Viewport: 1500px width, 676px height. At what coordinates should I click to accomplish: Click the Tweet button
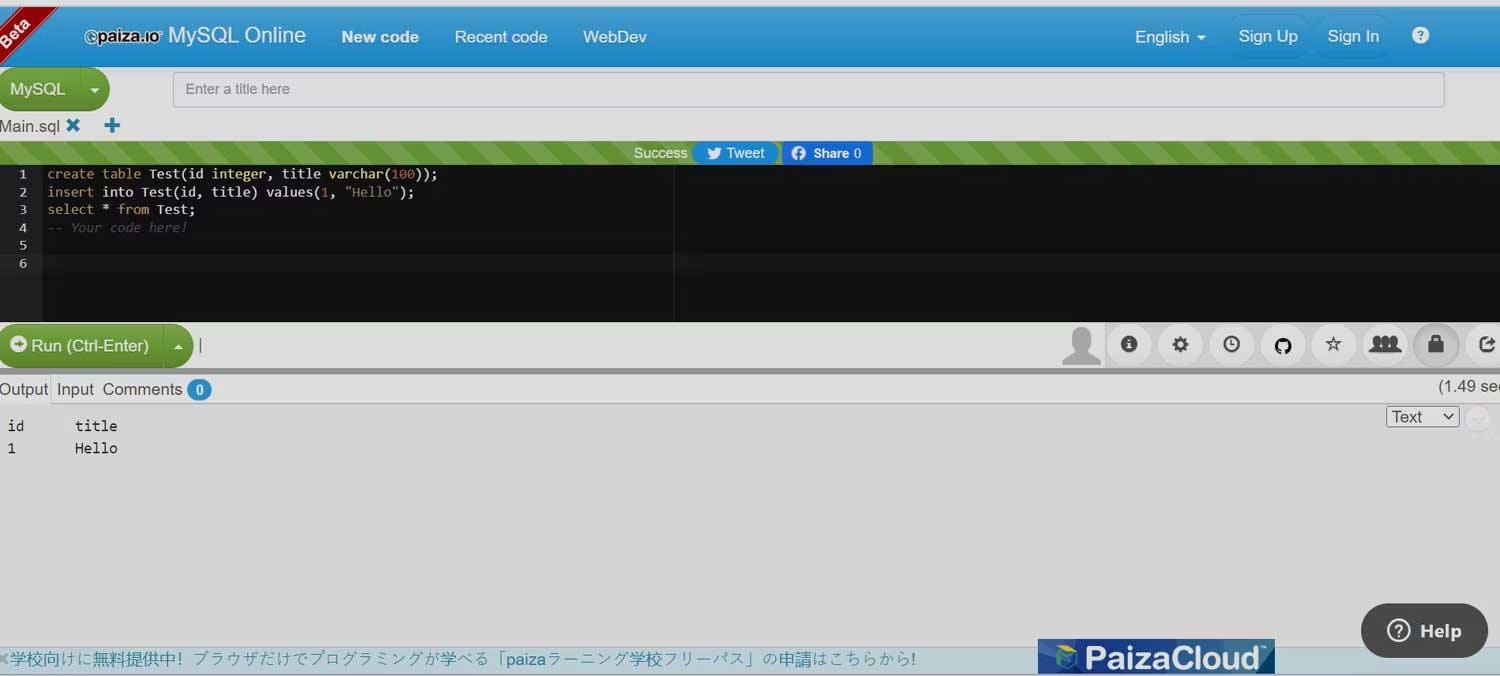(x=736, y=153)
